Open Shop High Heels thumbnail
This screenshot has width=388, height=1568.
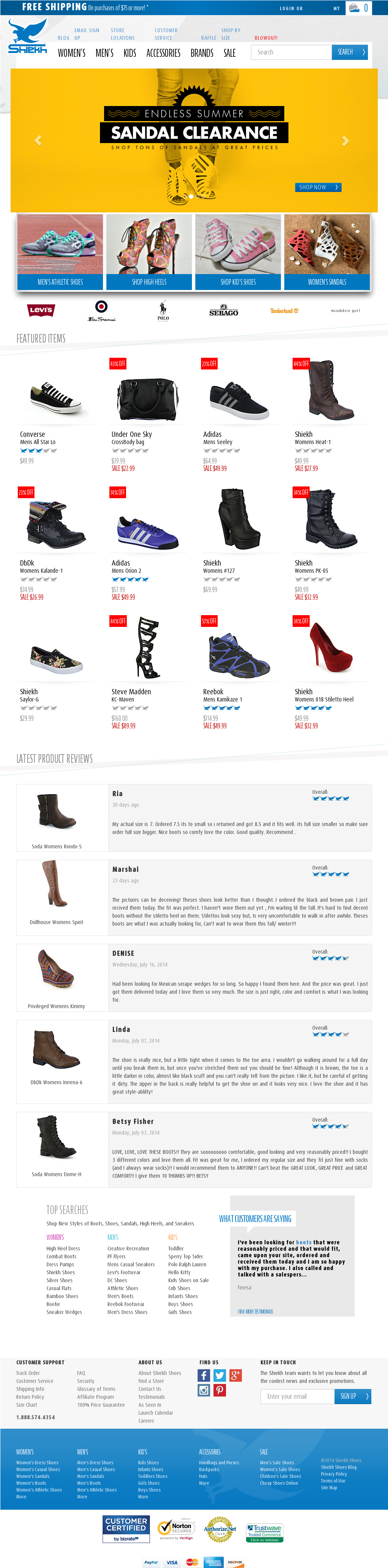pos(149,251)
